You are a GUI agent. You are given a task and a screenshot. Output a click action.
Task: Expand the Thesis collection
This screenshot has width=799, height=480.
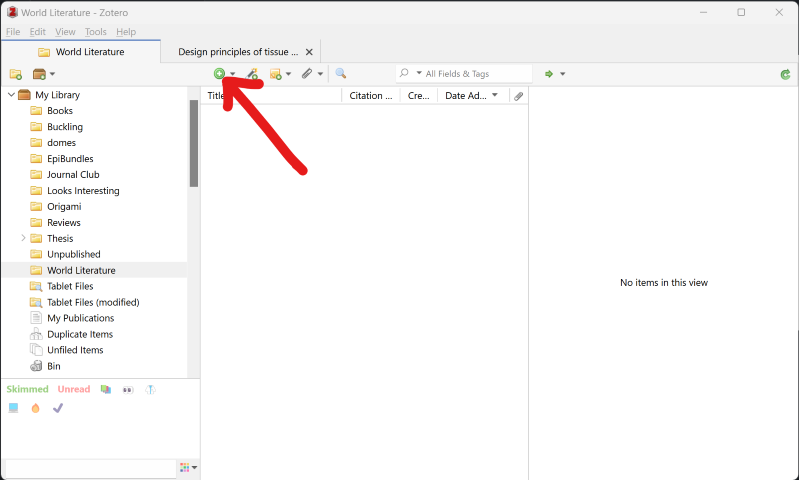pos(23,238)
